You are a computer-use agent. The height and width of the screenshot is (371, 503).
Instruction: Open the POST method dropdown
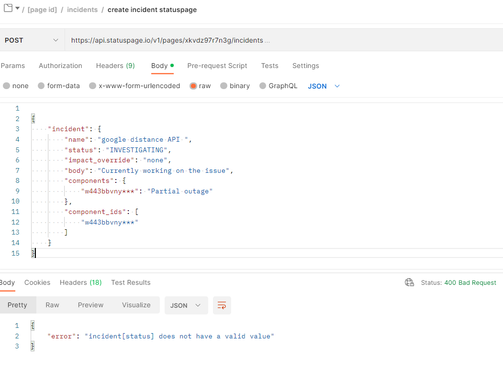point(32,40)
